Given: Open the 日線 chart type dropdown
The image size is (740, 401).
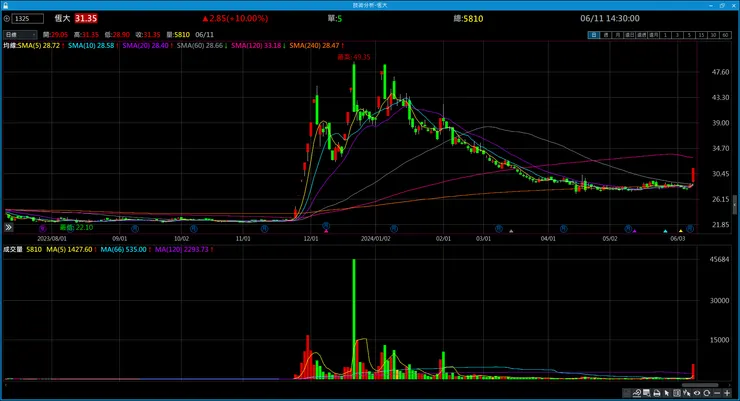Looking at the screenshot, I should [20, 35].
